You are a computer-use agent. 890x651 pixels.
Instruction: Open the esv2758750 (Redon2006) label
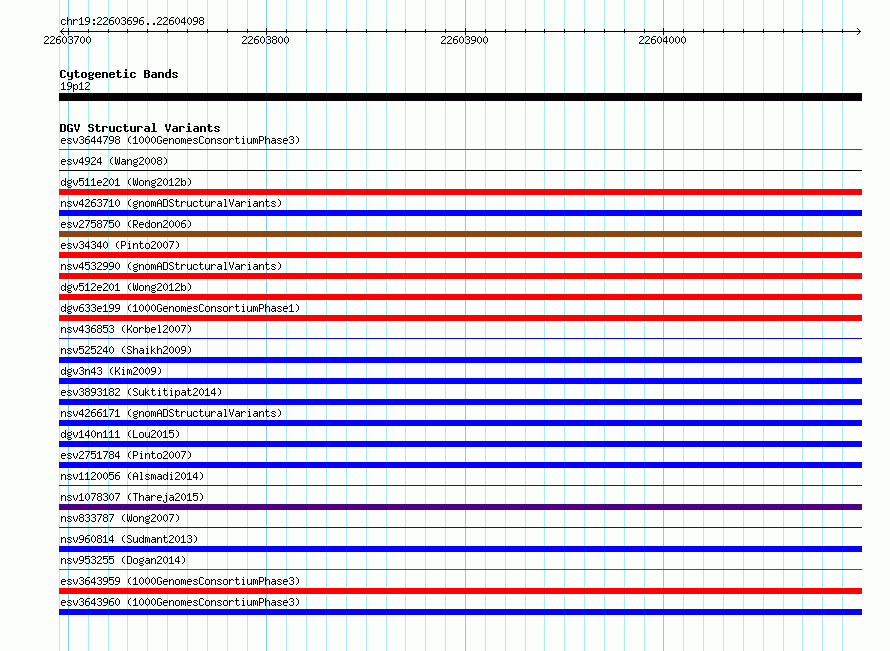[x=126, y=224]
